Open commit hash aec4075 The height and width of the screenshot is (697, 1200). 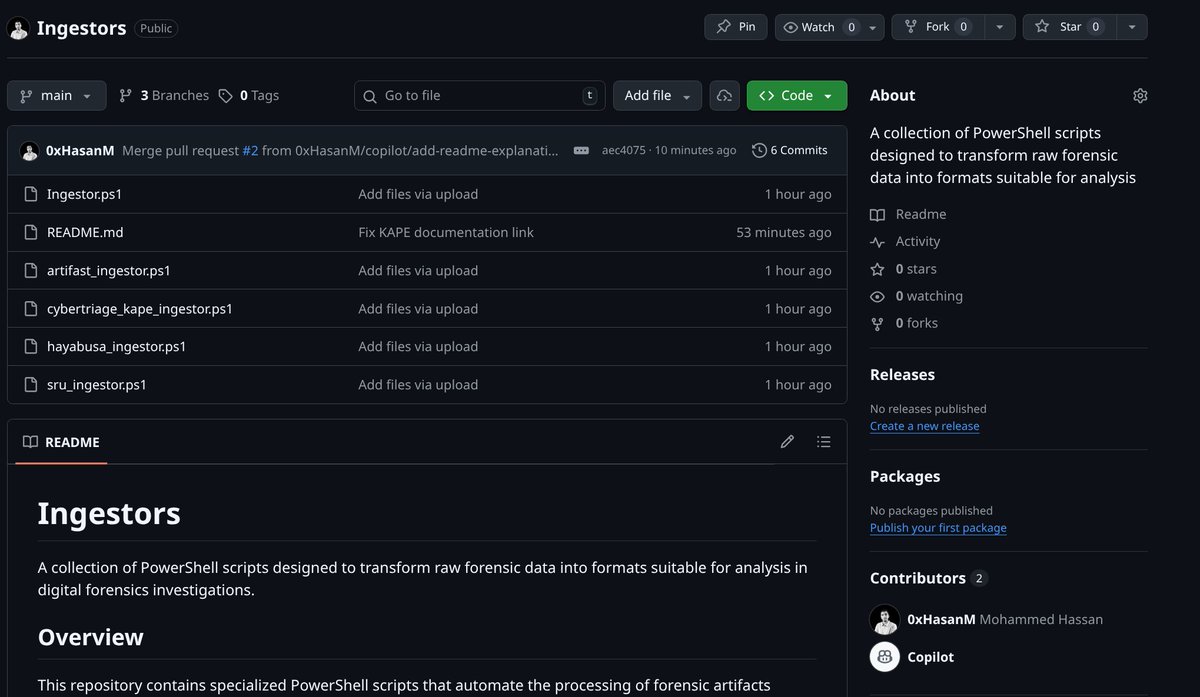(x=624, y=150)
